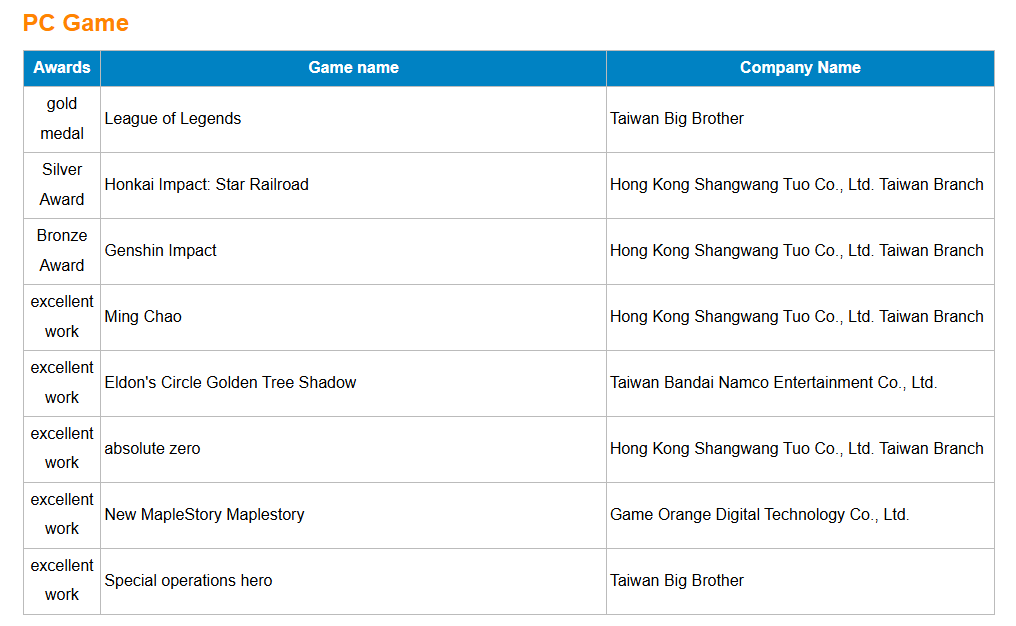Click company name in Genshin Impact row
1016x626 pixels.
[800, 251]
